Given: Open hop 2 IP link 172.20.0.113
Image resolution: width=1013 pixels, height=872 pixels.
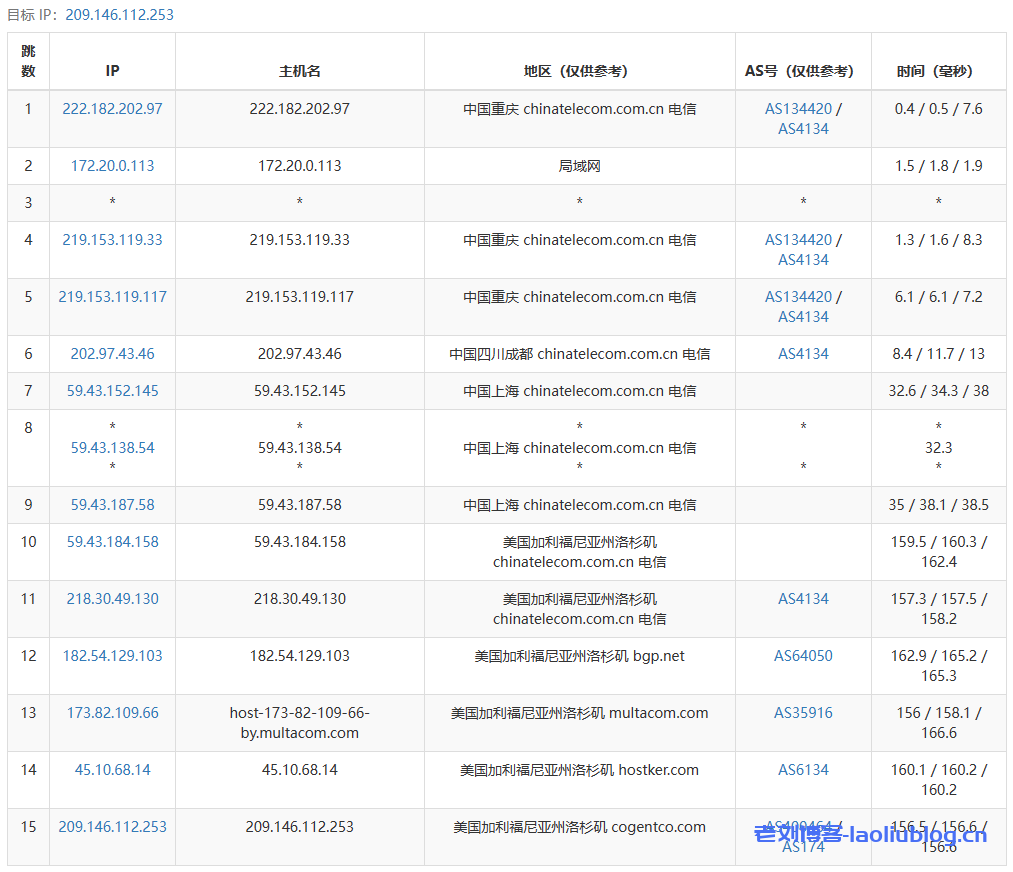Looking at the screenshot, I should coord(112,166).
